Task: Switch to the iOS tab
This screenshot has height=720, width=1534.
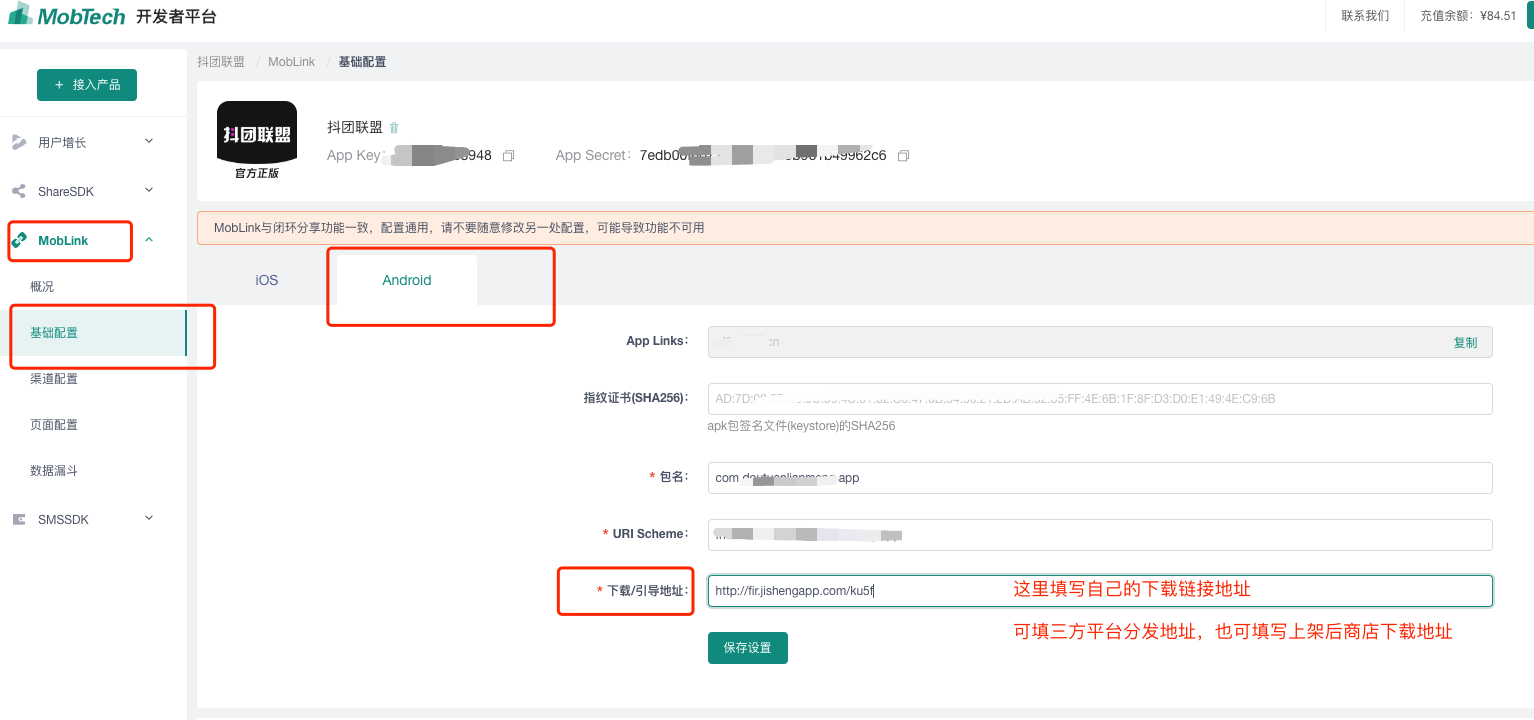Action: tap(267, 280)
